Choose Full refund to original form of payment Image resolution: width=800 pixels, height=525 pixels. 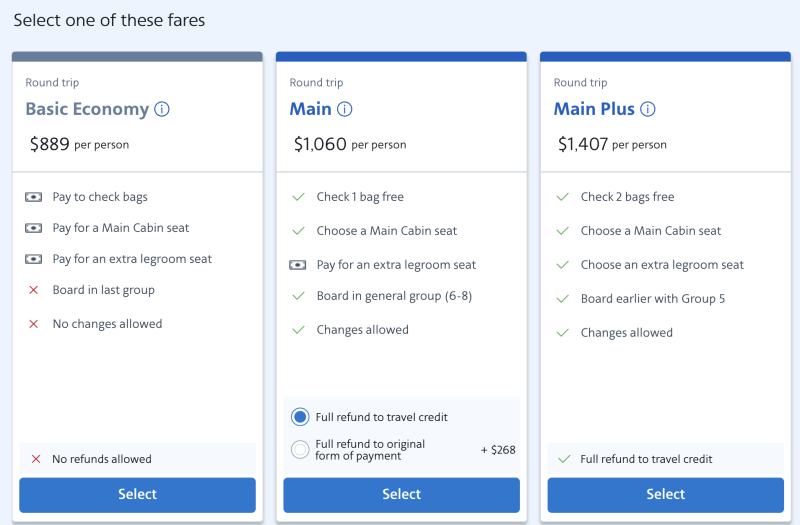[300, 450]
